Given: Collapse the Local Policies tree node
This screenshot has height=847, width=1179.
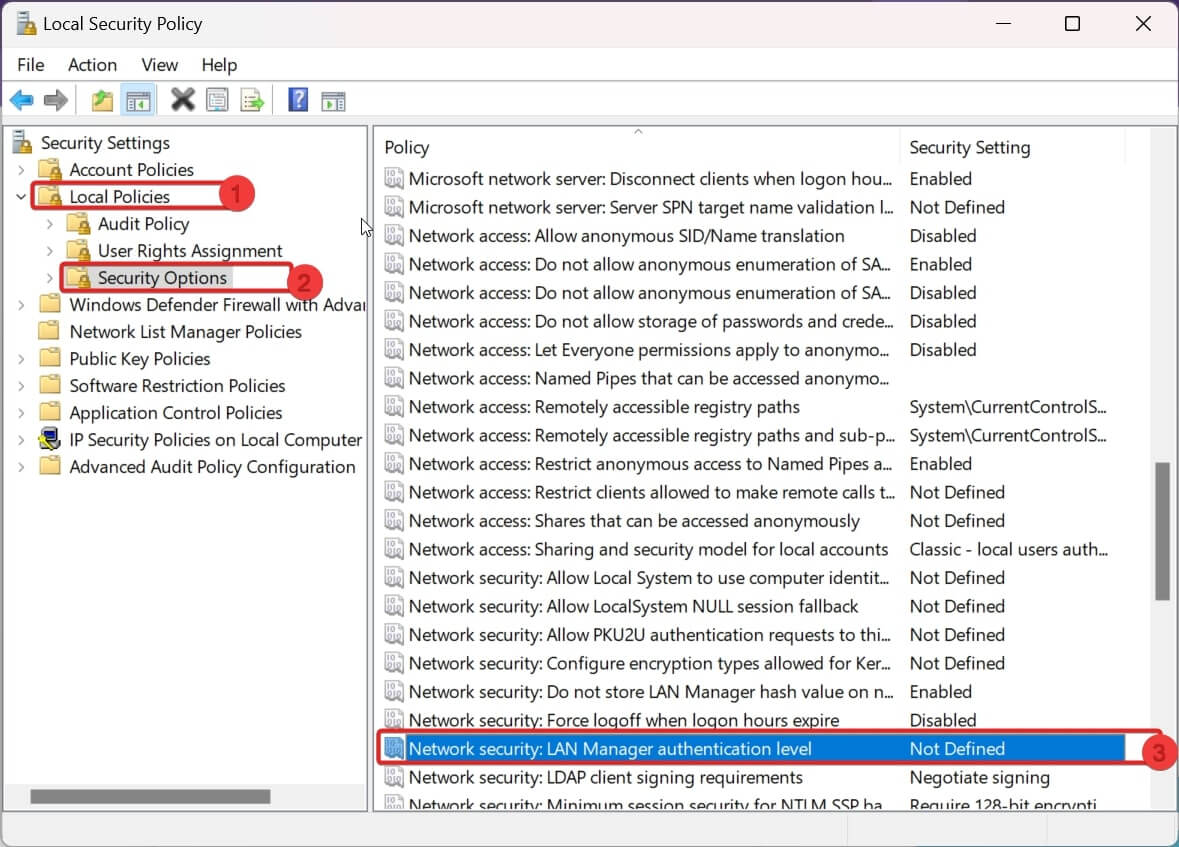Looking at the screenshot, I should (x=21, y=197).
